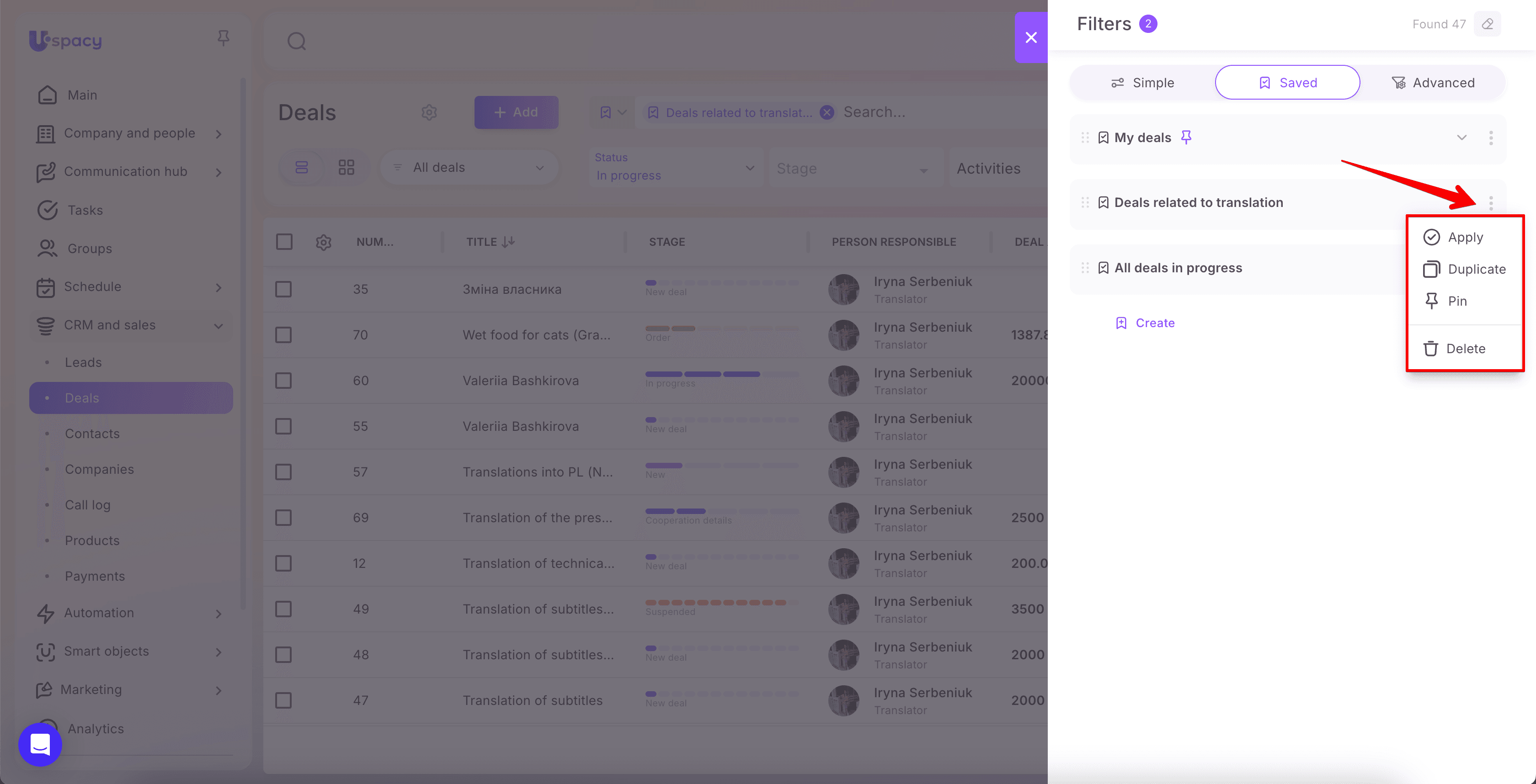Sort by TITLE column arrow icon
This screenshot has width=1536, height=784.
[x=508, y=242]
